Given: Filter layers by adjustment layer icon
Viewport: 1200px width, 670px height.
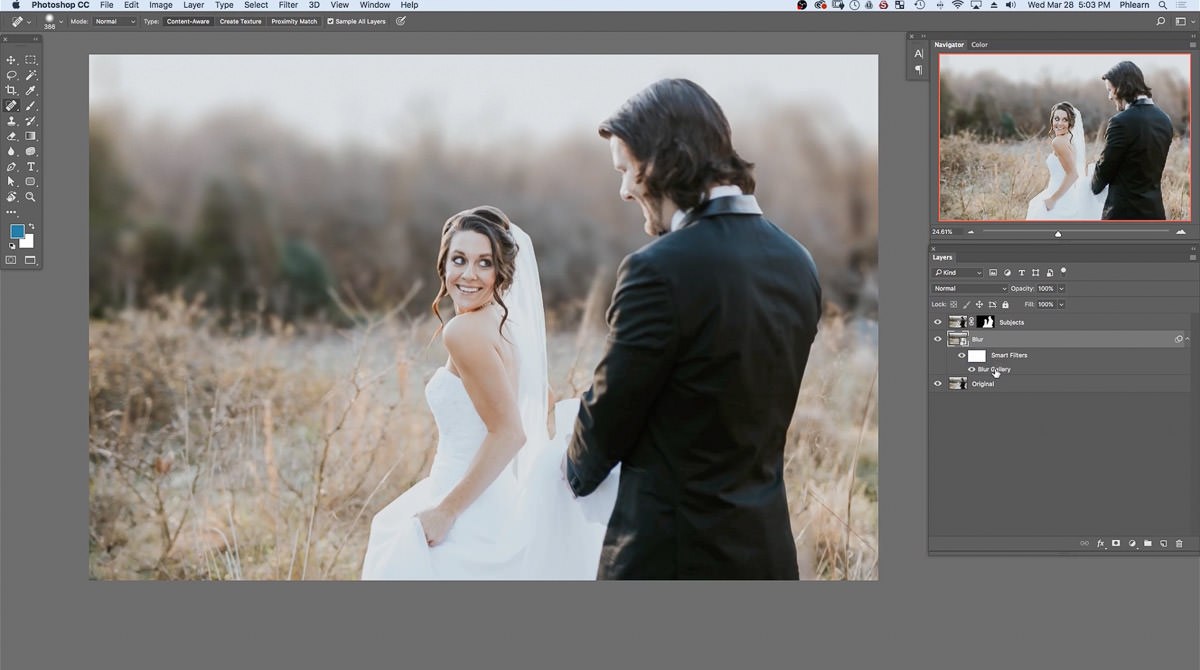Looking at the screenshot, I should (1007, 272).
